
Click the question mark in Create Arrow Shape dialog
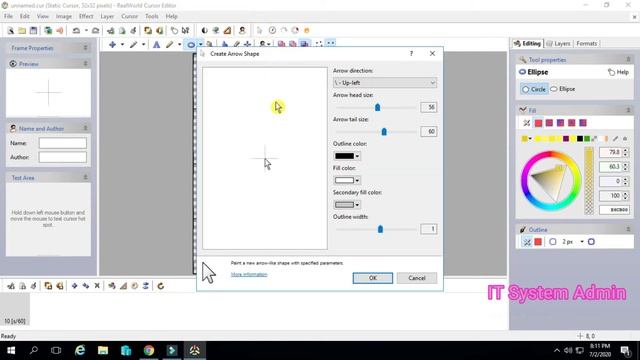point(411,53)
